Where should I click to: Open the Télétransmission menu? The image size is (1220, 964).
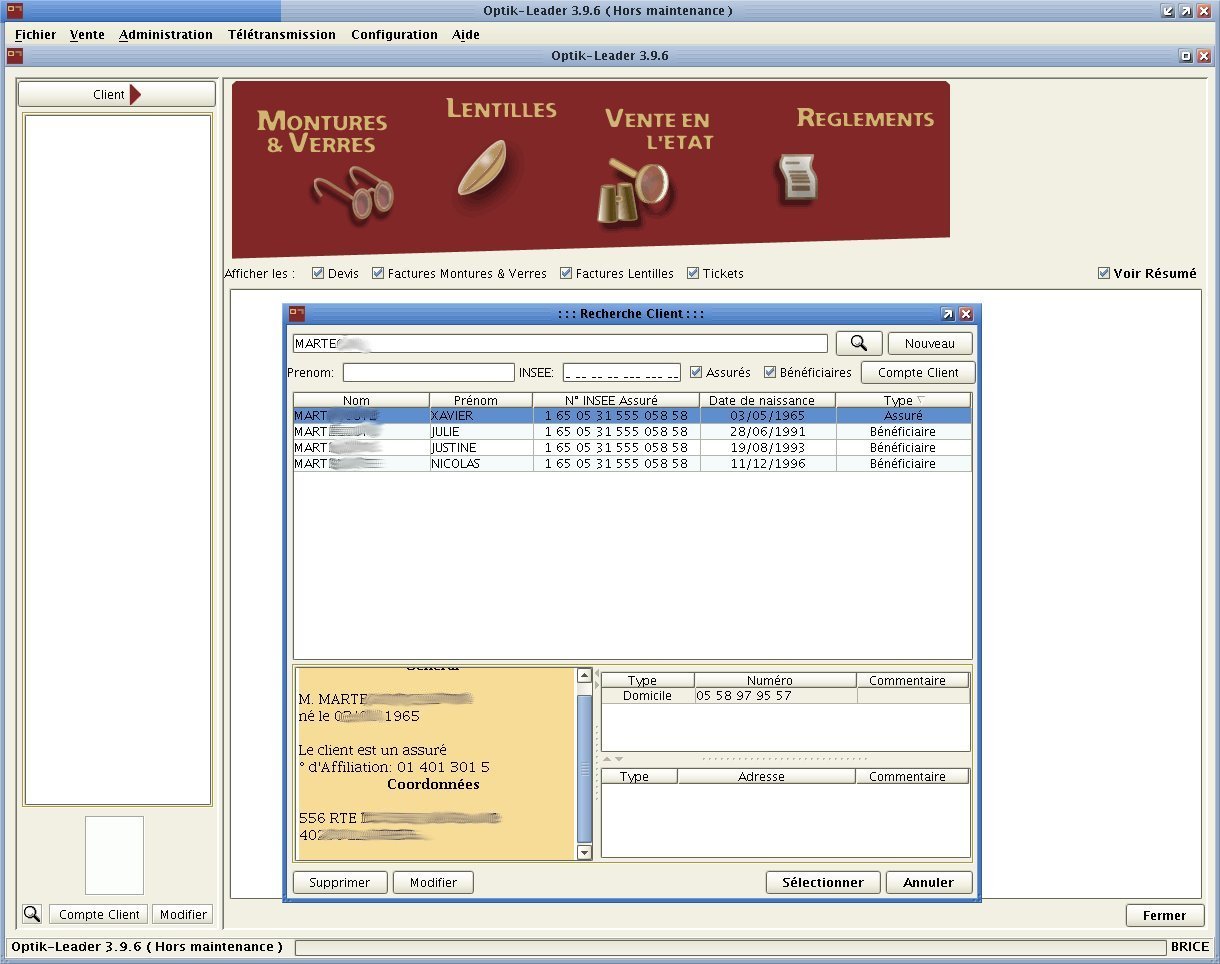click(x=282, y=34)
